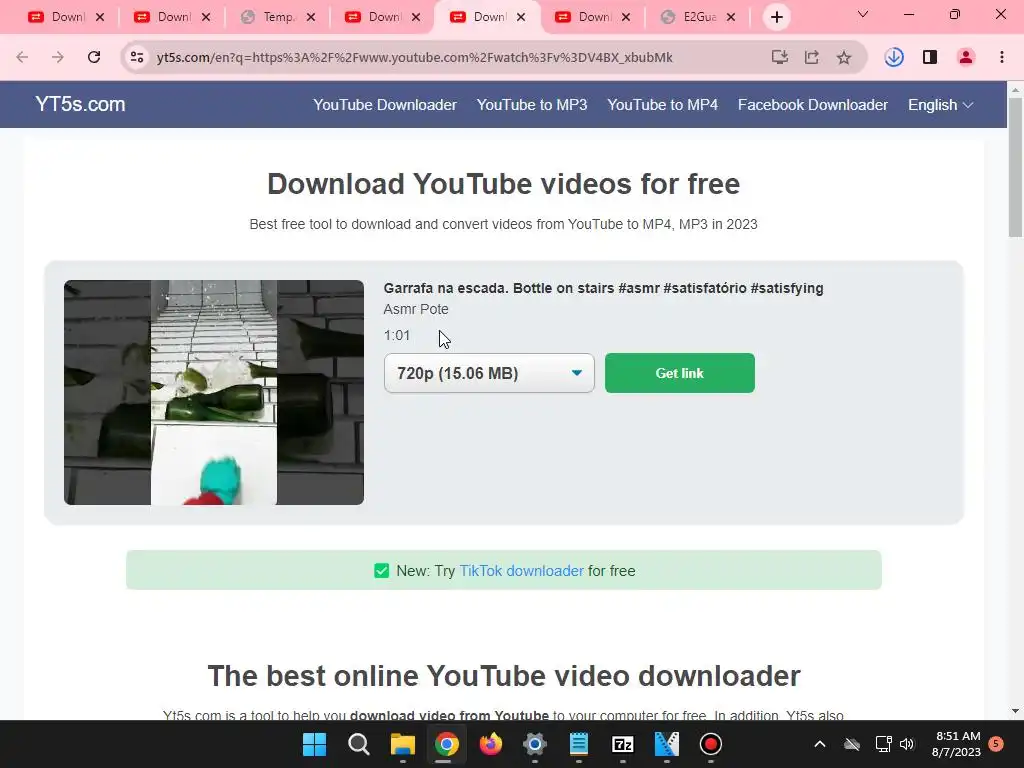
Task: Open 7-Zip from the taskbar
Action: (x=622, y=744)
